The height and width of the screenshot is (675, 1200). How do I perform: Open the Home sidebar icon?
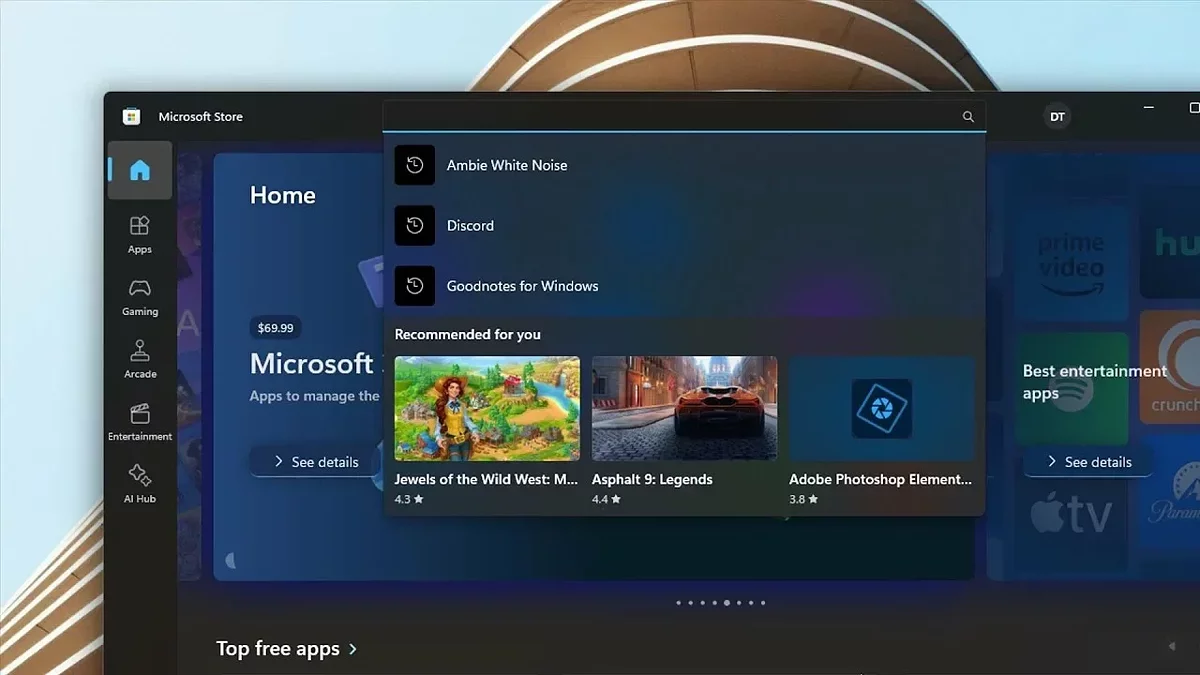(x=140, y=170)
